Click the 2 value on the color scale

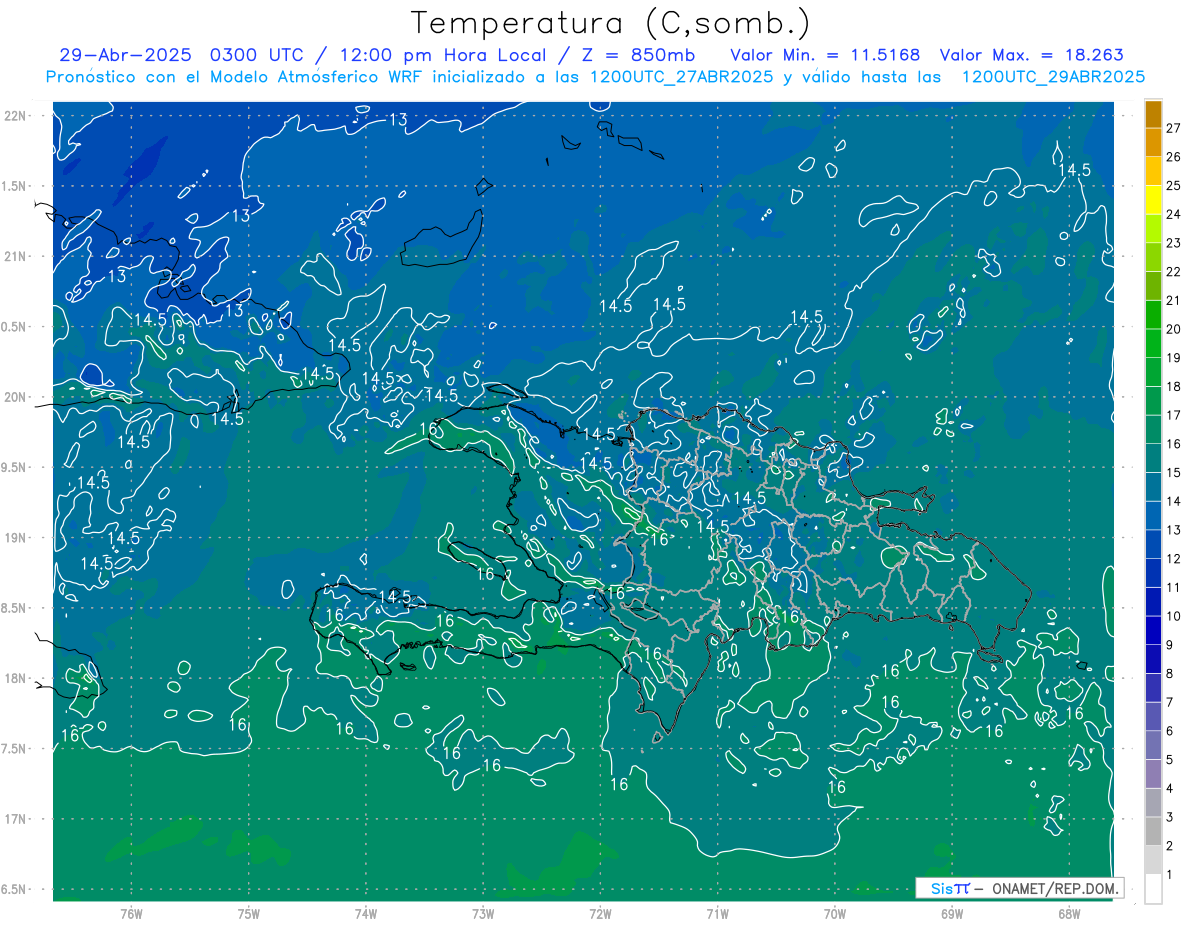[1170, 846]
